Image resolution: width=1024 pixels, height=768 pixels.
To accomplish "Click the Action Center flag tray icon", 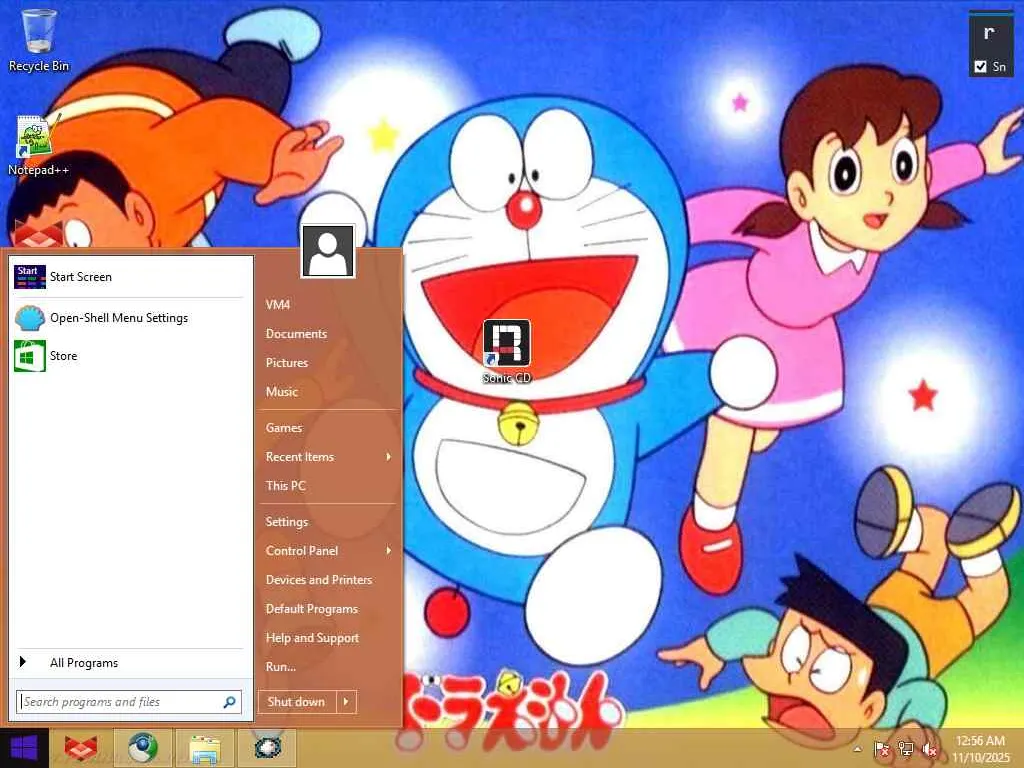I will (x=881, y=749).
